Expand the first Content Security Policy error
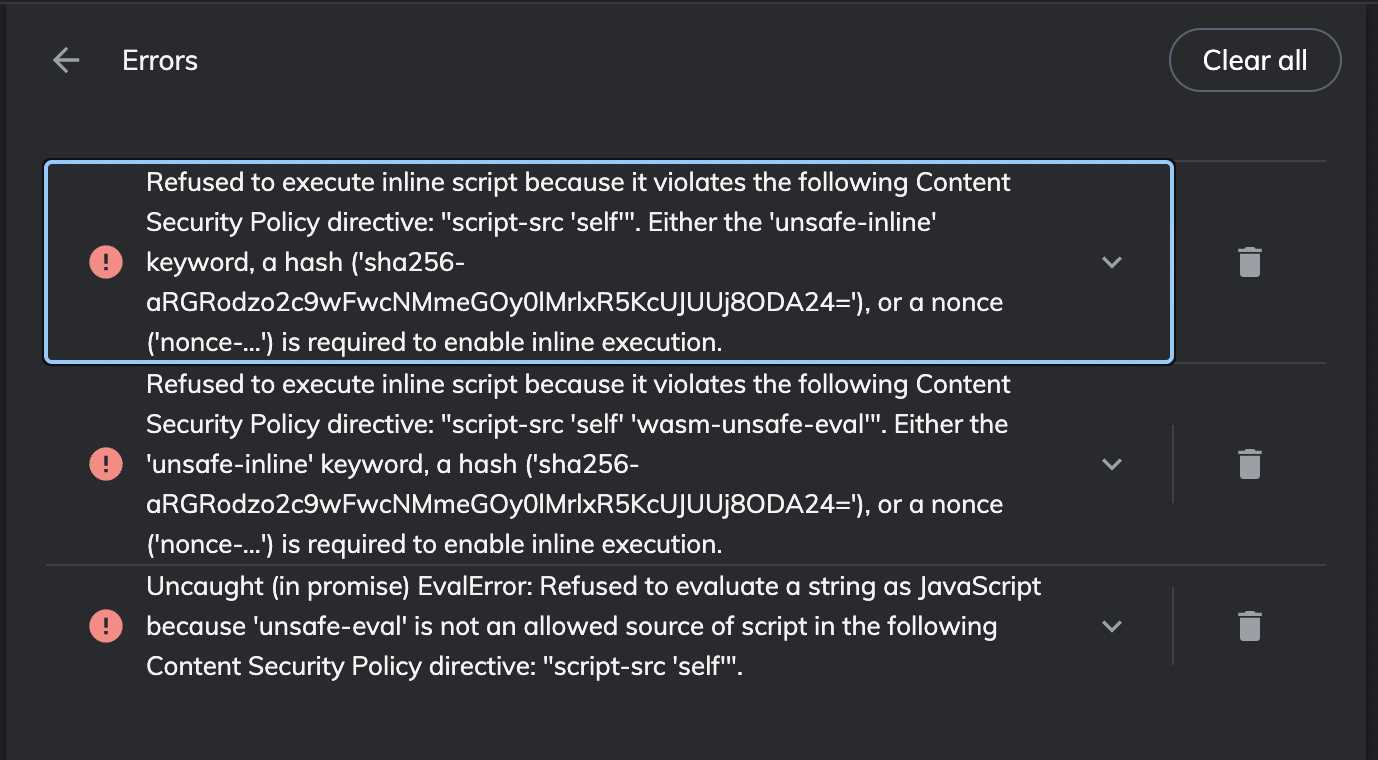 point(1111,262)
